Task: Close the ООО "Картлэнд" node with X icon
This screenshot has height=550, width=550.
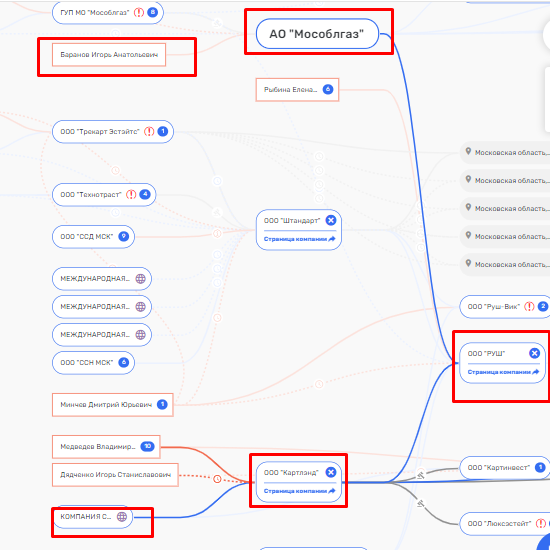Action: point(331,472)
